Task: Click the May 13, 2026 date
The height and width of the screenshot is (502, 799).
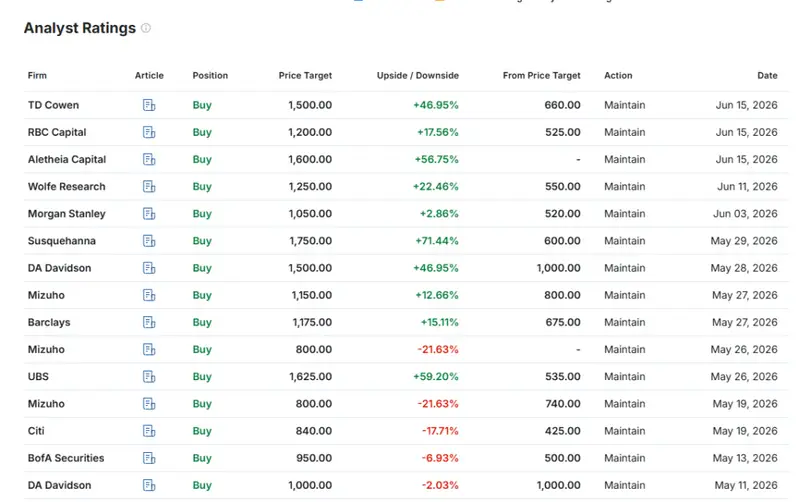Action: click(x=745, y=458)
